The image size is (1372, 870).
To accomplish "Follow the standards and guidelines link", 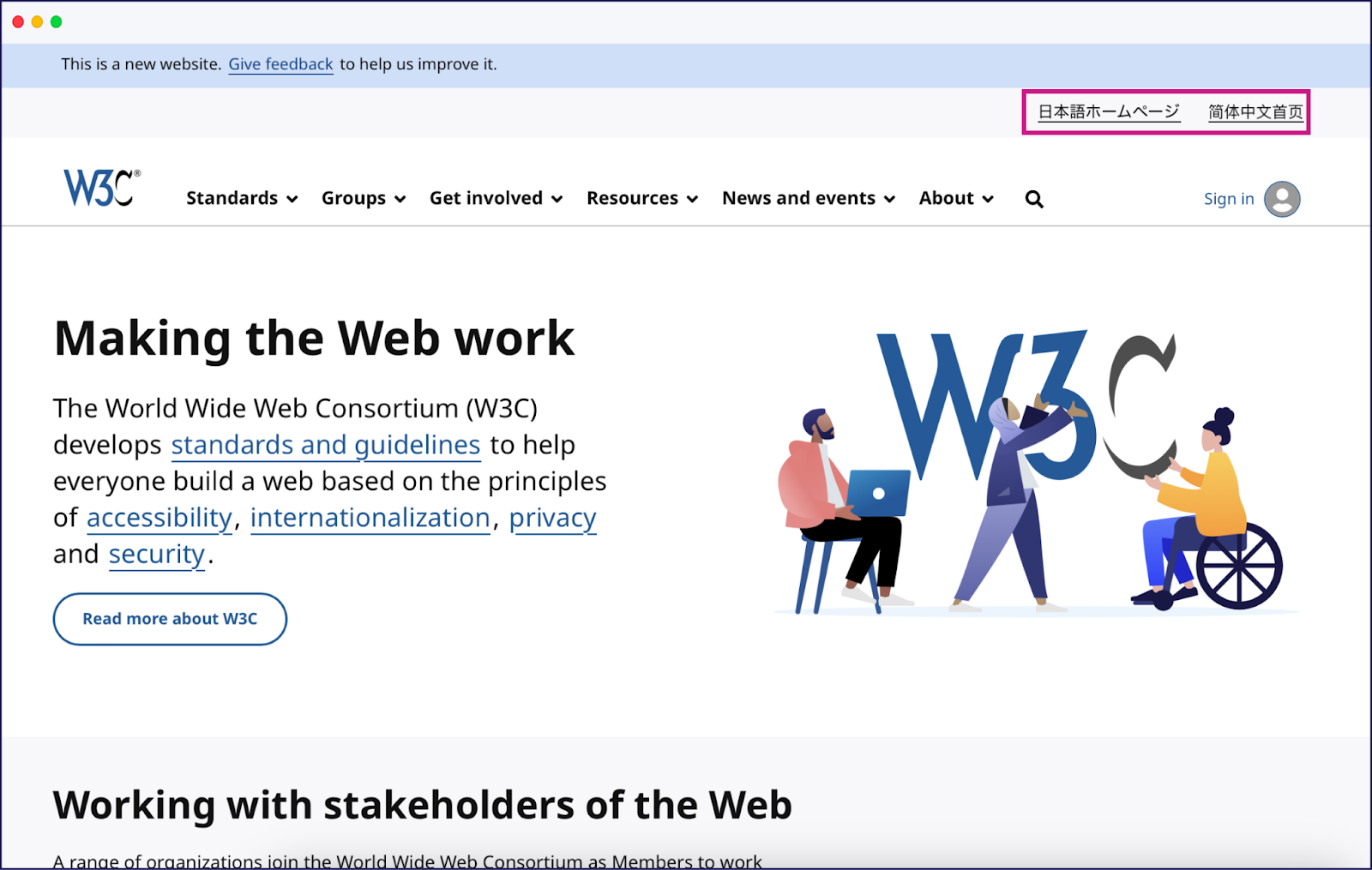I will (x=325, y=445).
